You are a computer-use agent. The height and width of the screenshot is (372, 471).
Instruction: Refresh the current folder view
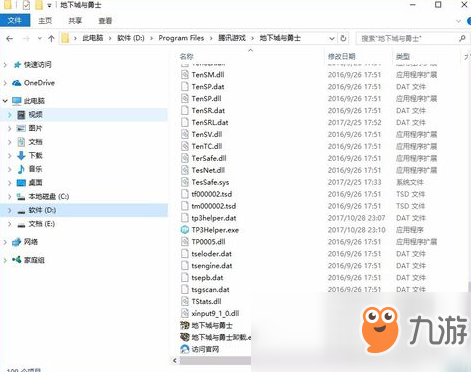(x=343, y=39)
